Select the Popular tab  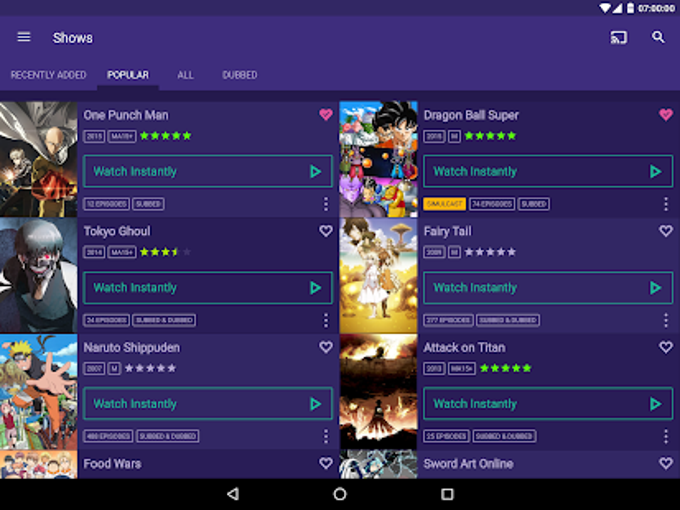point(128,75)
